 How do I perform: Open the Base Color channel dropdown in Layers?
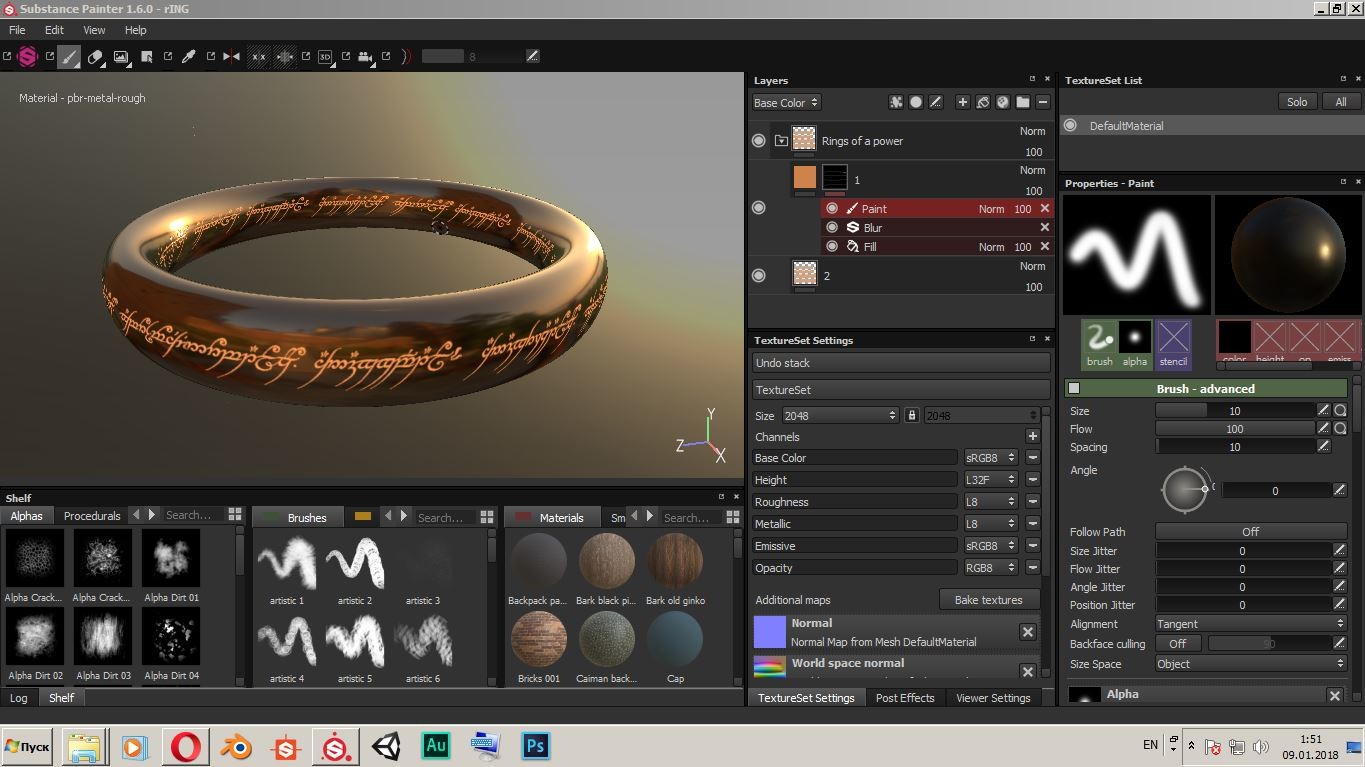786,102
